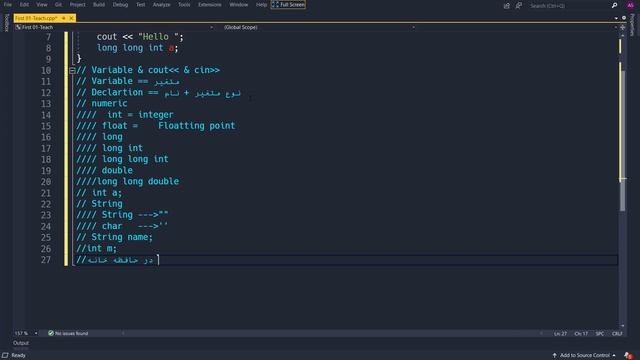The width and height of the screenshot is (640, 360).
Task: Close the First 01-Teach.cpp tab
Action: click(x=71, y=18)
